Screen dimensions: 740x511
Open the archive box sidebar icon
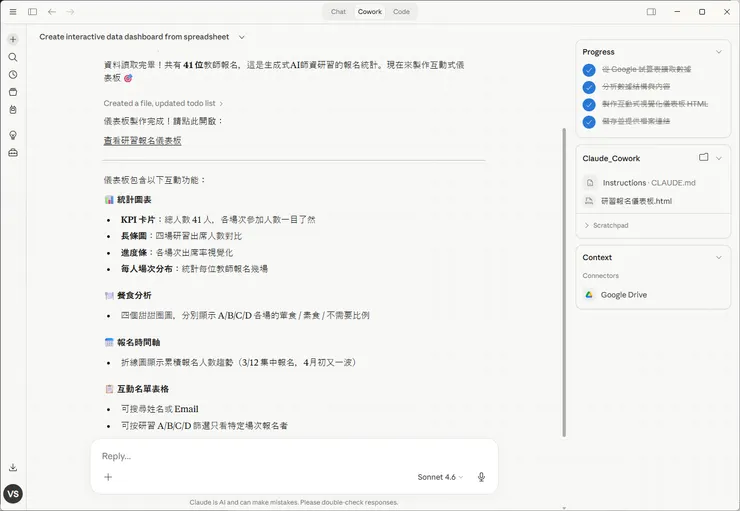coord(13,92)
